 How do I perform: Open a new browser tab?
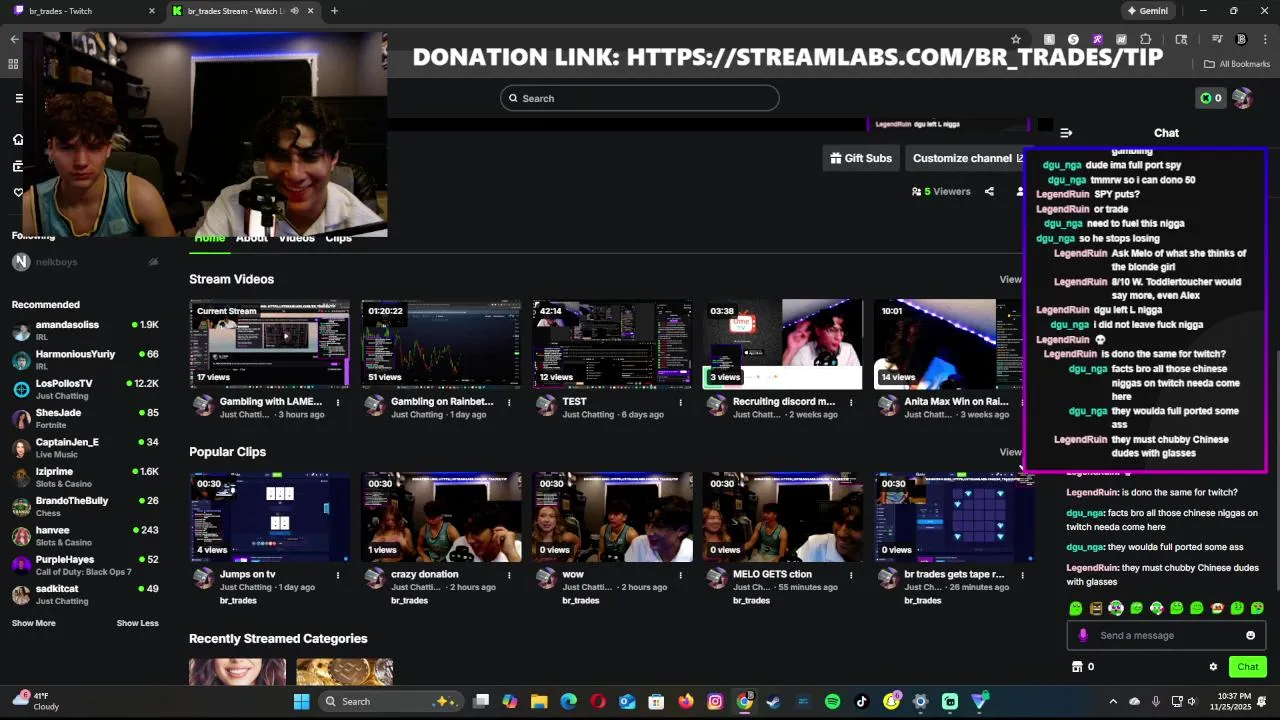[x=334, y=11]
